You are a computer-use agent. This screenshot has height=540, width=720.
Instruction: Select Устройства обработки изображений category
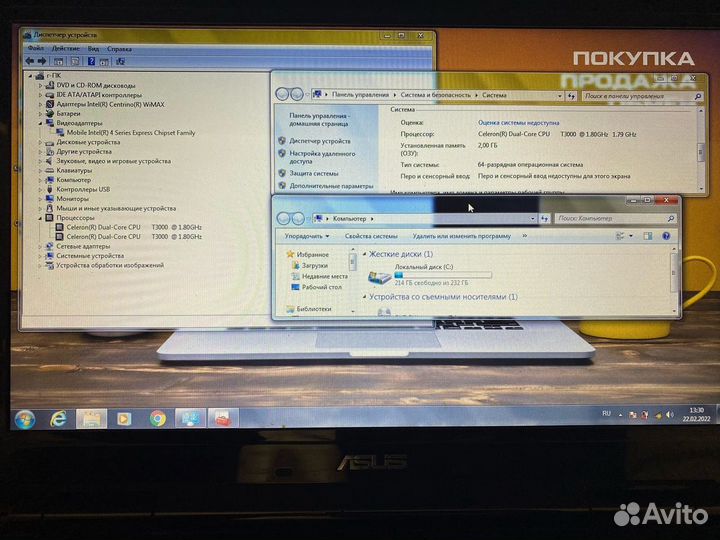coord(110,265)
